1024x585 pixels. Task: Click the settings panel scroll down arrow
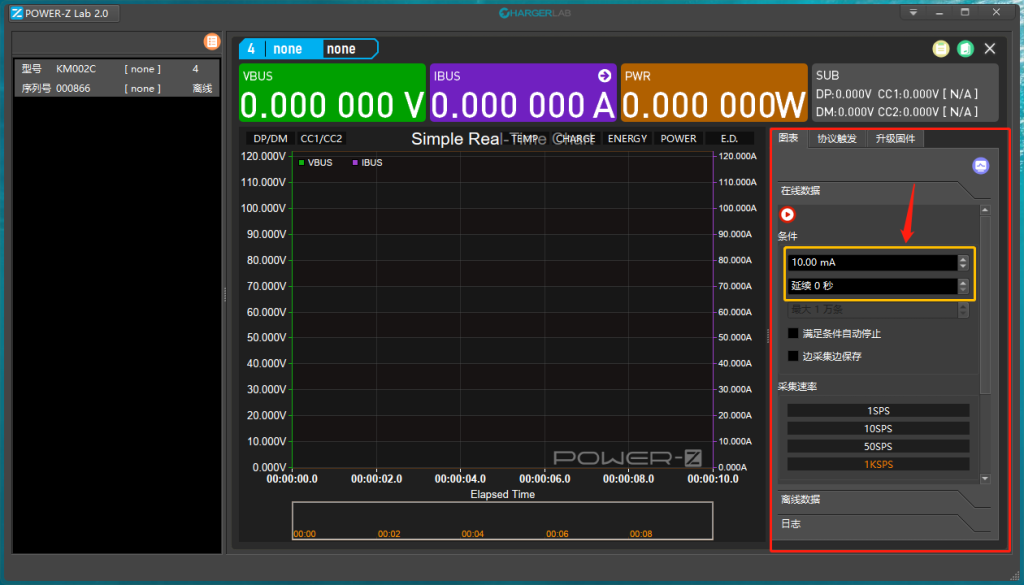[x=985, y=479]
